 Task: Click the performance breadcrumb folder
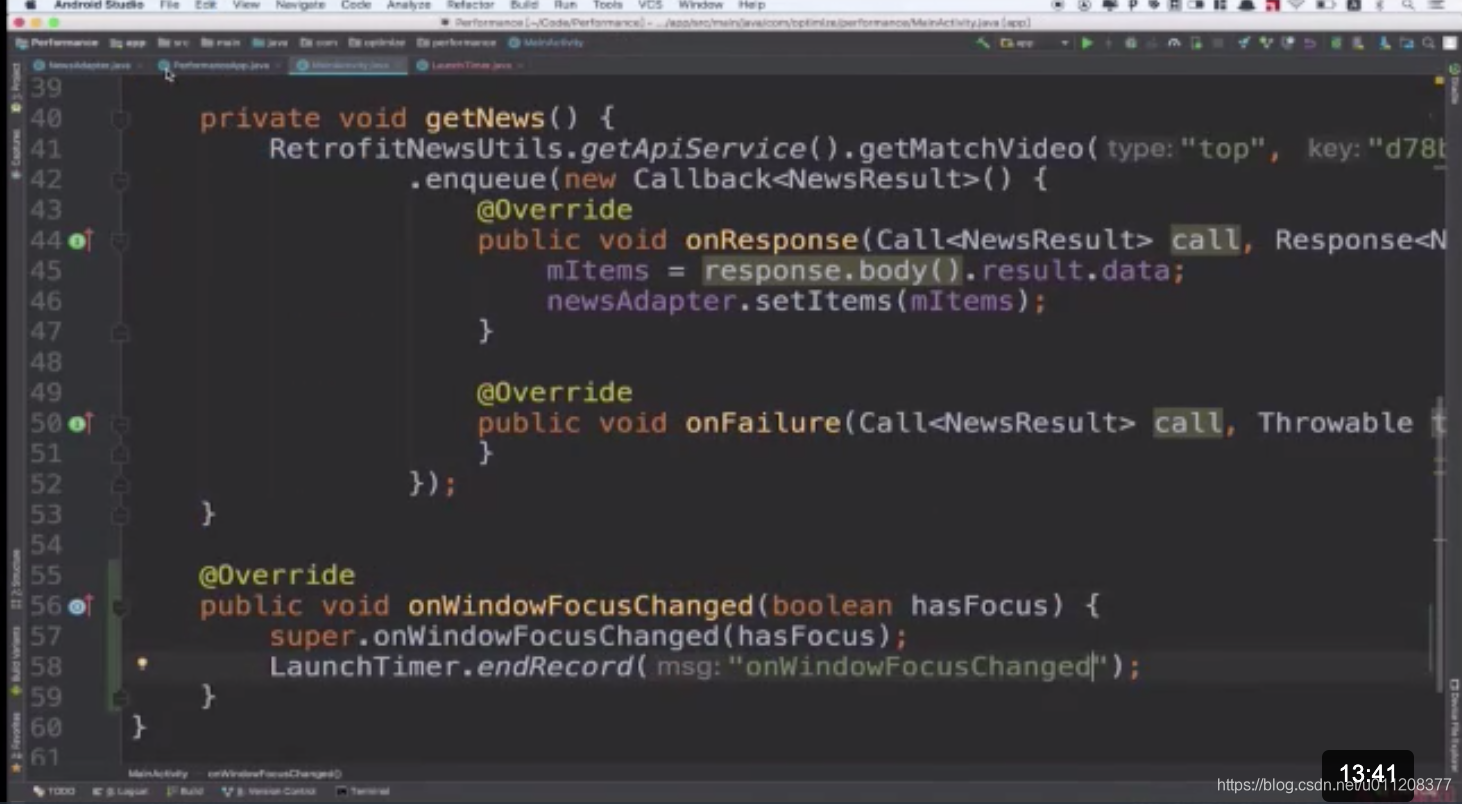(457, 43)
